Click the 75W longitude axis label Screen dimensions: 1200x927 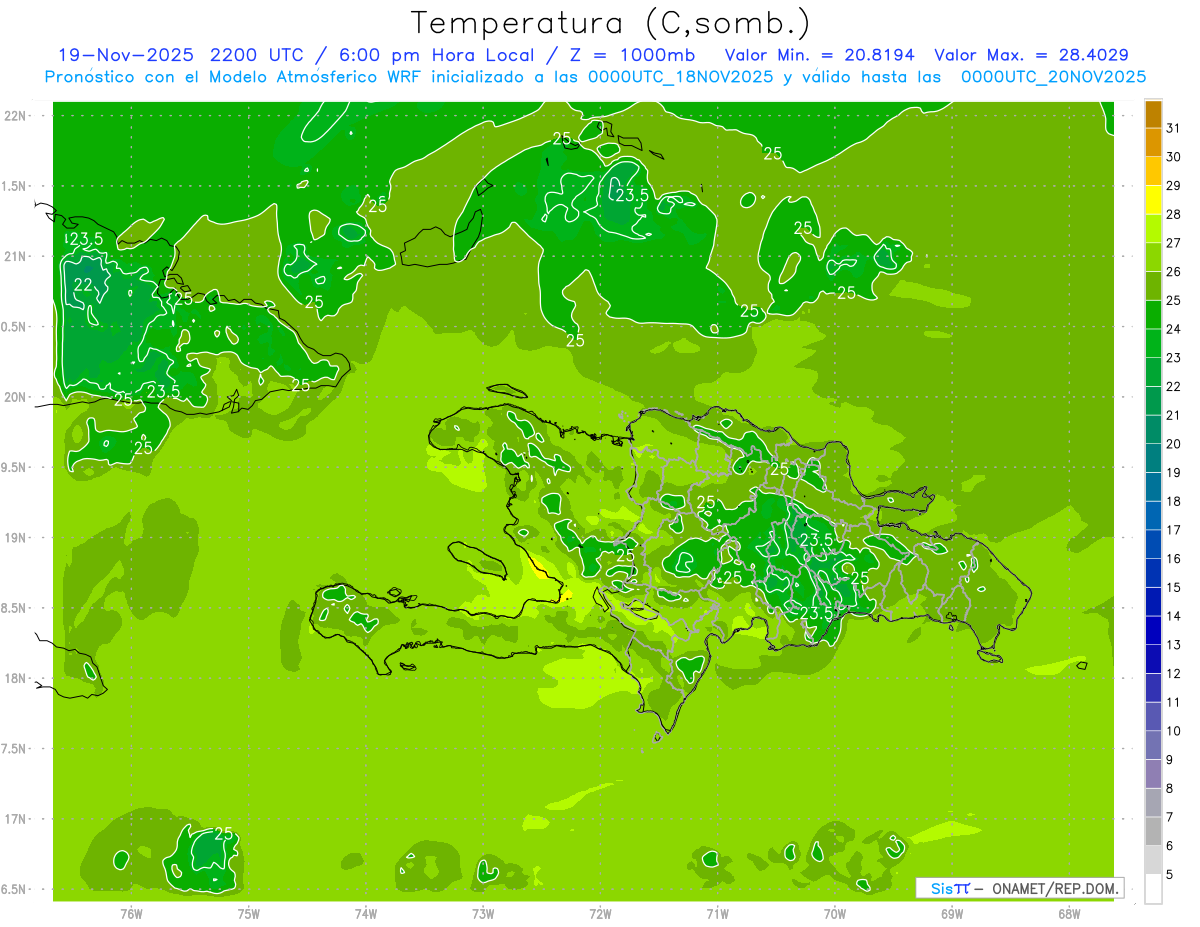click(x=249, y=914)
